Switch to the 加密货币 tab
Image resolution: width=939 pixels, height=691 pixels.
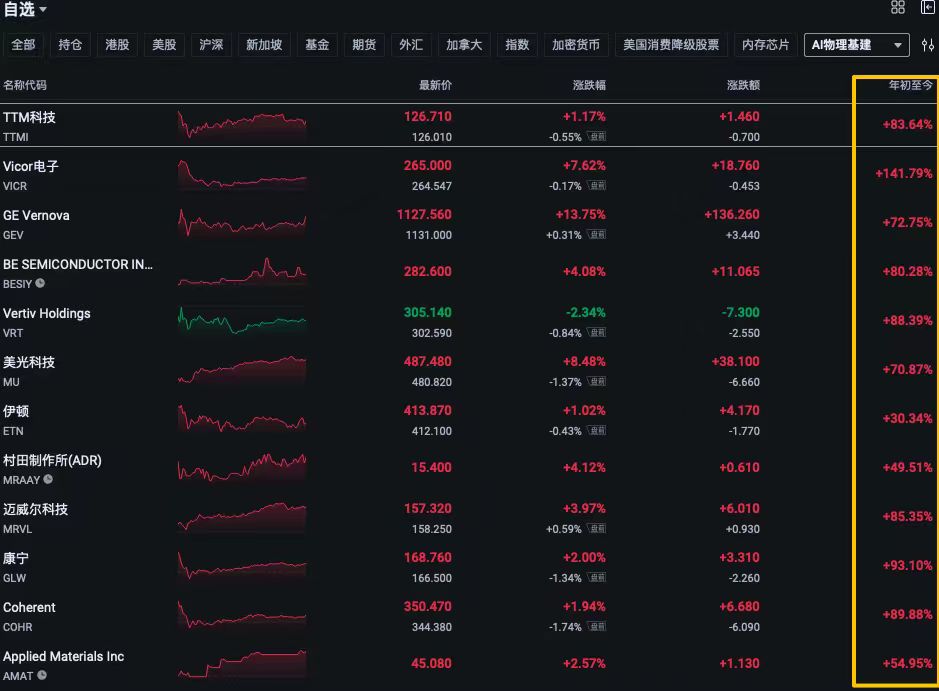(x=576, y=45)
